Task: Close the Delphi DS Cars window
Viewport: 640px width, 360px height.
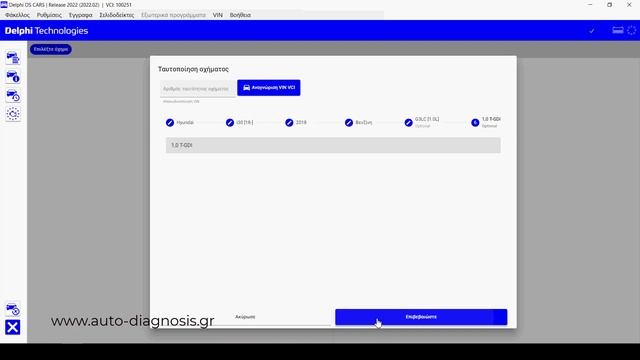Action: pos(629,4)
